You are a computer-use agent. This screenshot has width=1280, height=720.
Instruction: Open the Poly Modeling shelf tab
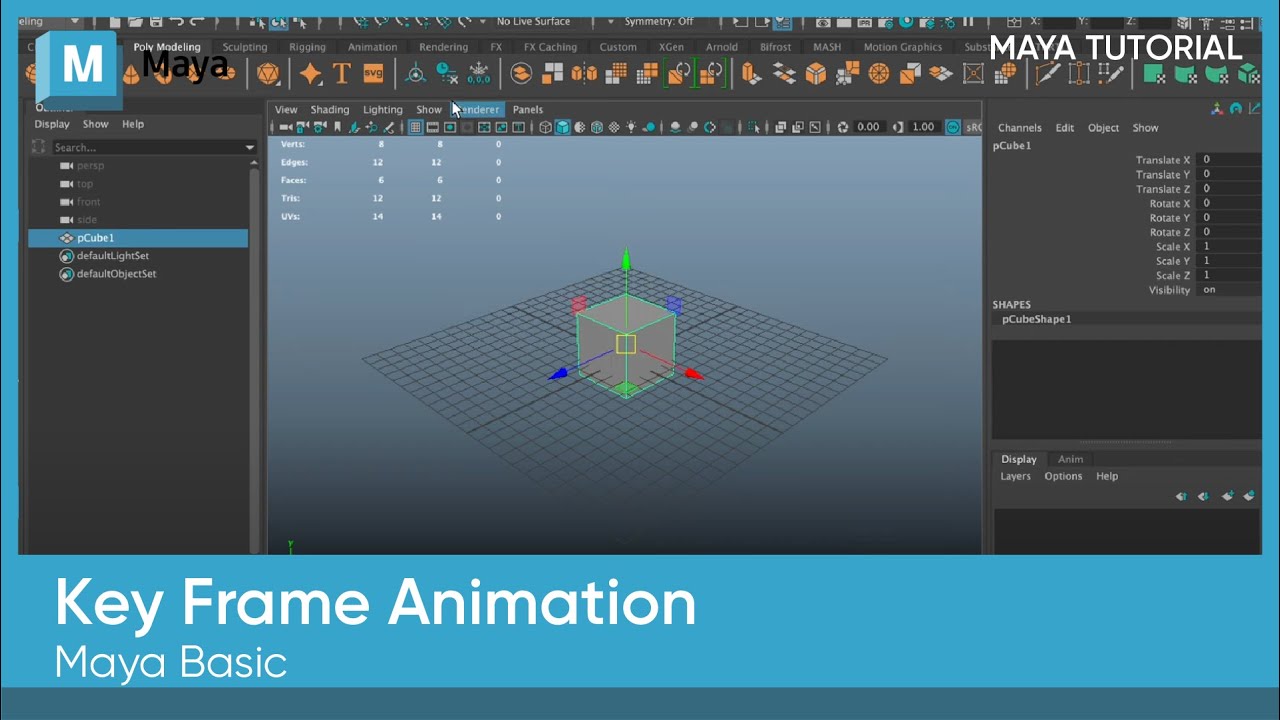pos(167,47)
